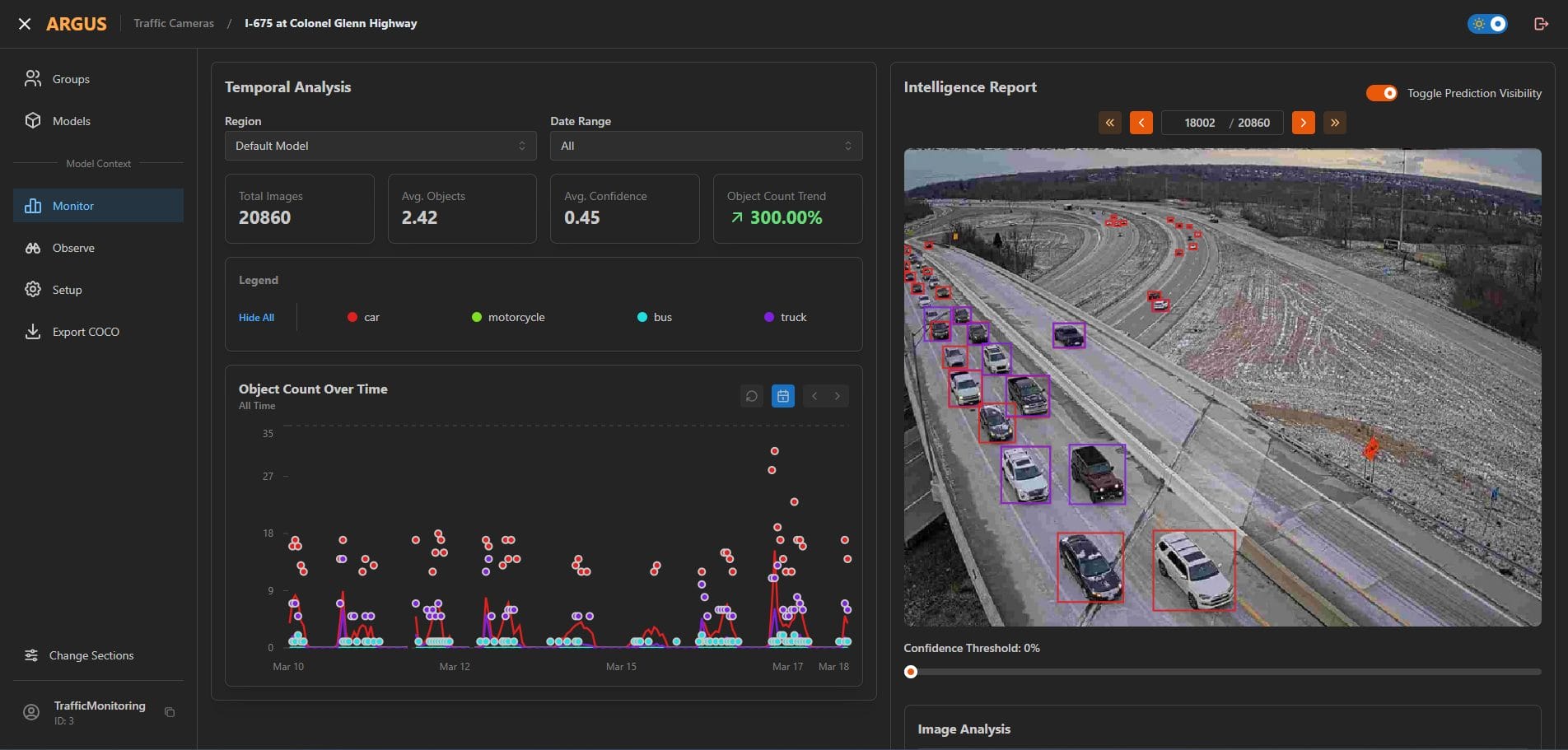Screen dimensions: 1568x750
Task: Click the Traffic Cameras breadcrumb
Action: [x=174, y=23]
